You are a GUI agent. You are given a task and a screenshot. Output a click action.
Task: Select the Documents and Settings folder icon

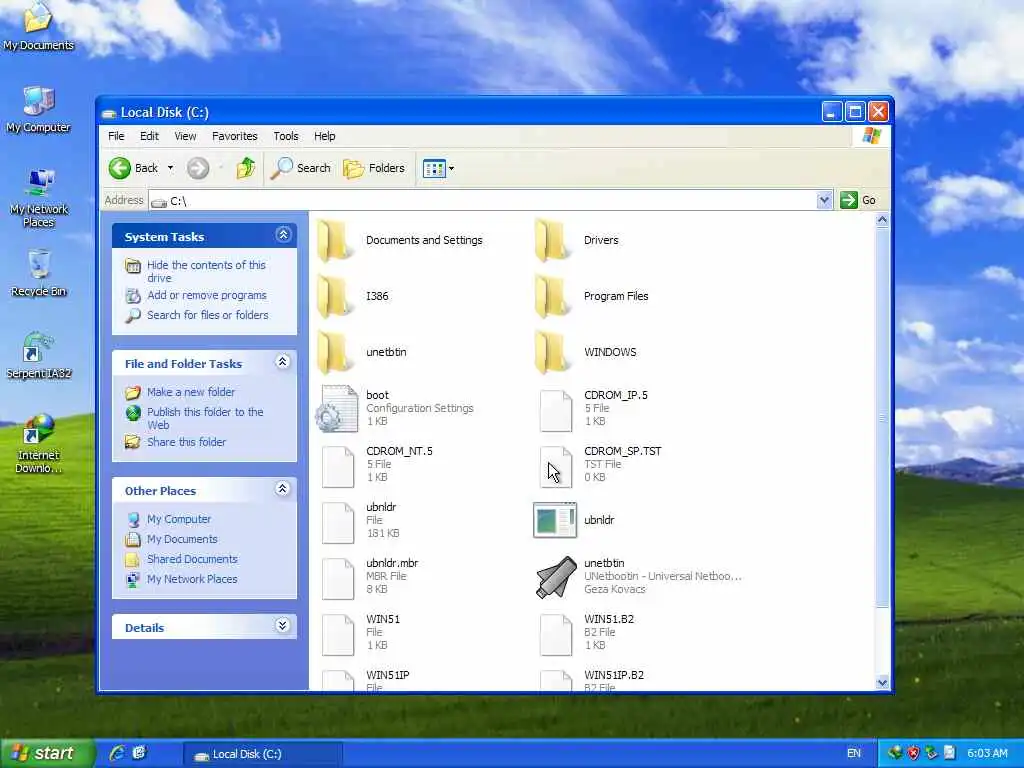point(334,240)
